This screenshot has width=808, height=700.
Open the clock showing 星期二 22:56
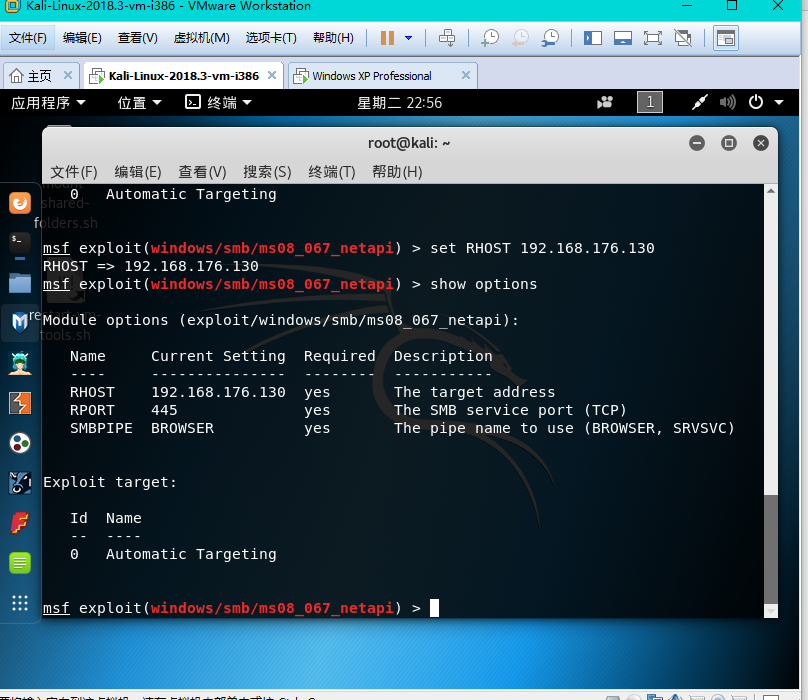pyautogui.click(x=400, y=103)
